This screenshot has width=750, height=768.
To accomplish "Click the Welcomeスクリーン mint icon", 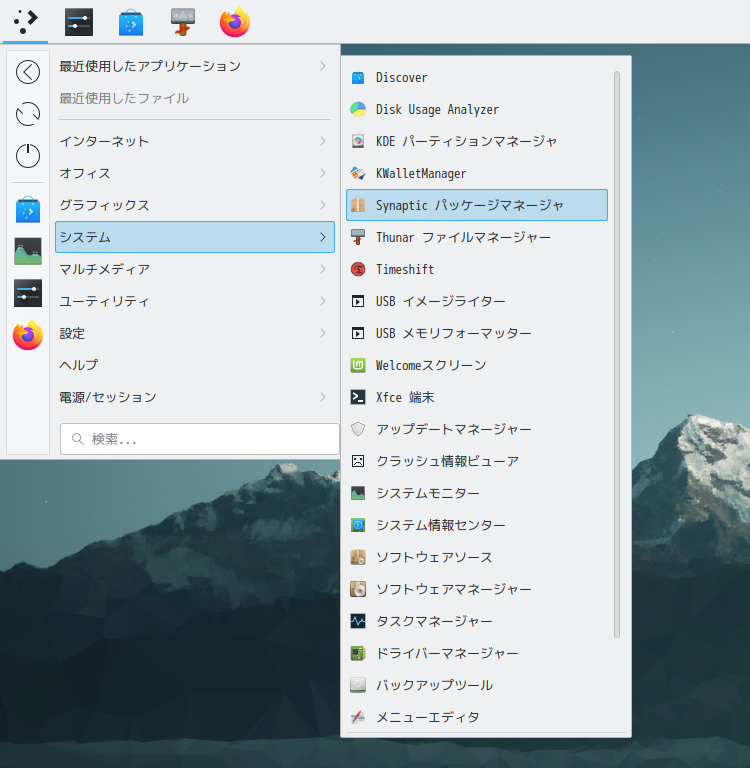I will tap(358, 365).
